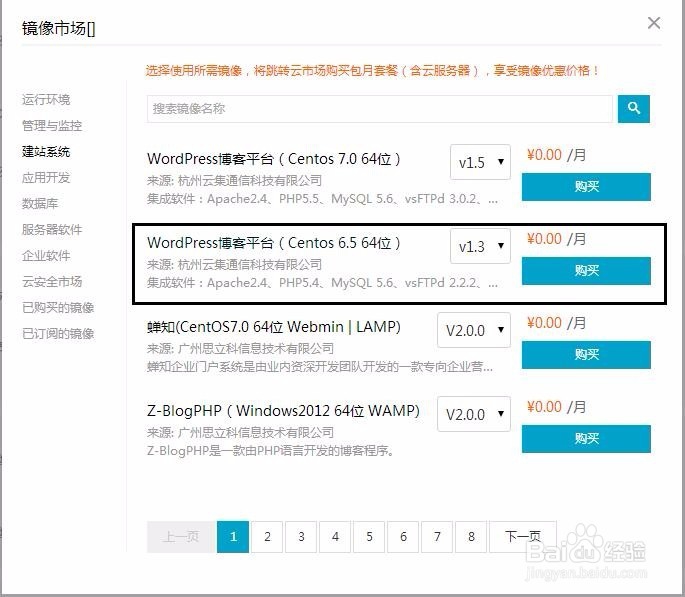Go to page 1
The height and width of the screenshot is (597, 685).
(233, 537)
